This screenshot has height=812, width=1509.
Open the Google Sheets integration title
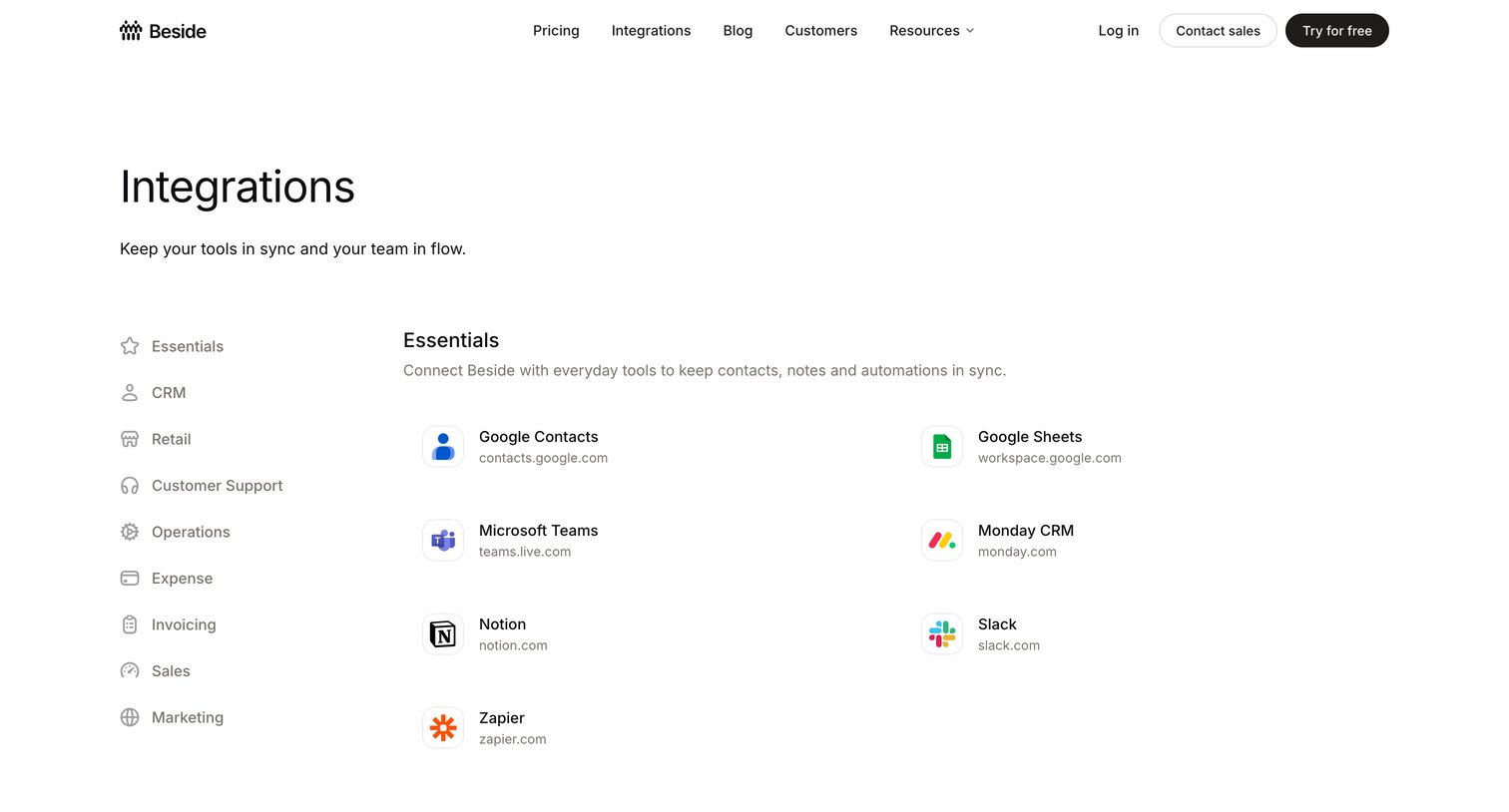[x=1030, y=437]
